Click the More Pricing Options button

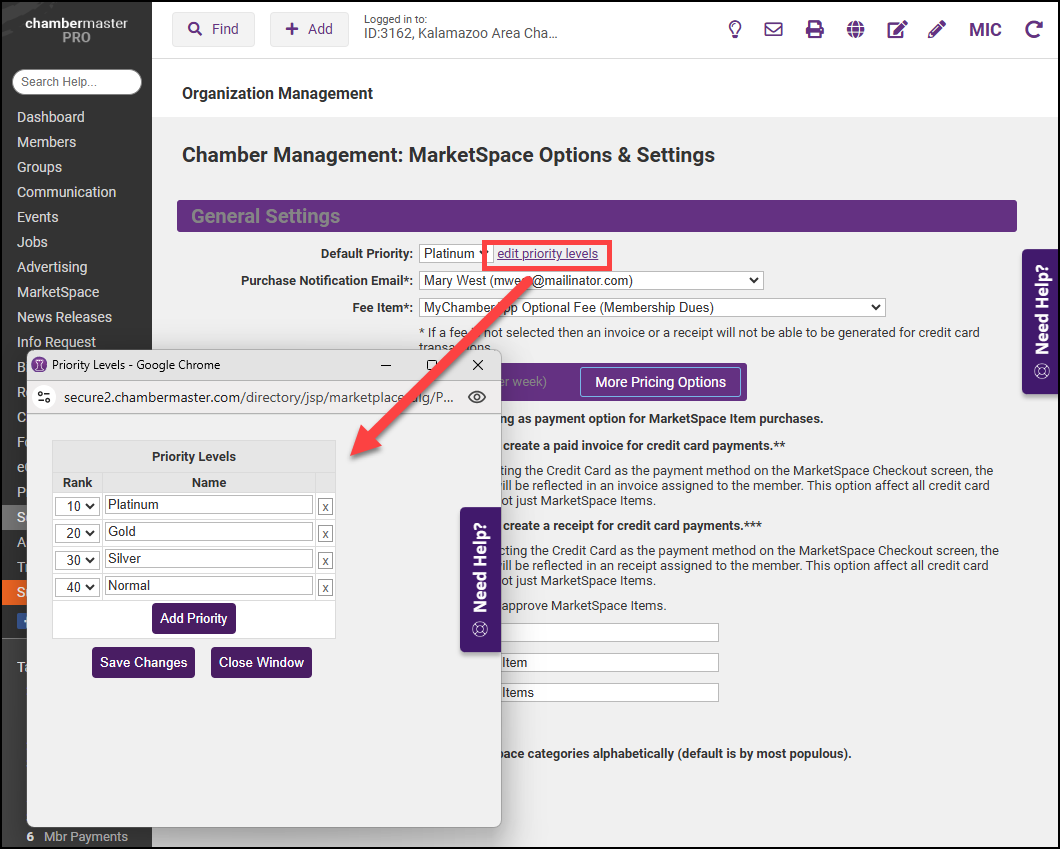[660, 382]
